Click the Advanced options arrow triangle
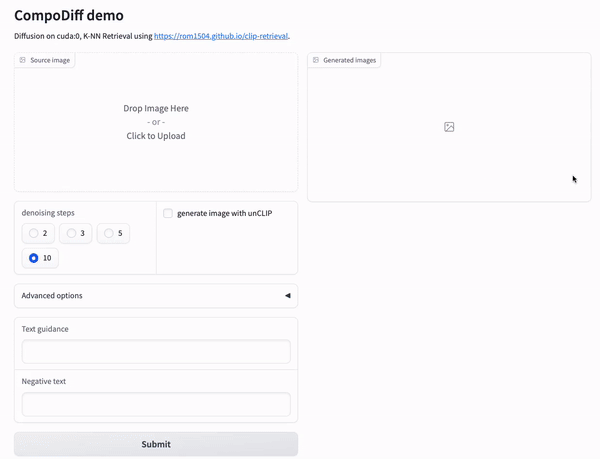 coord(288,296)
